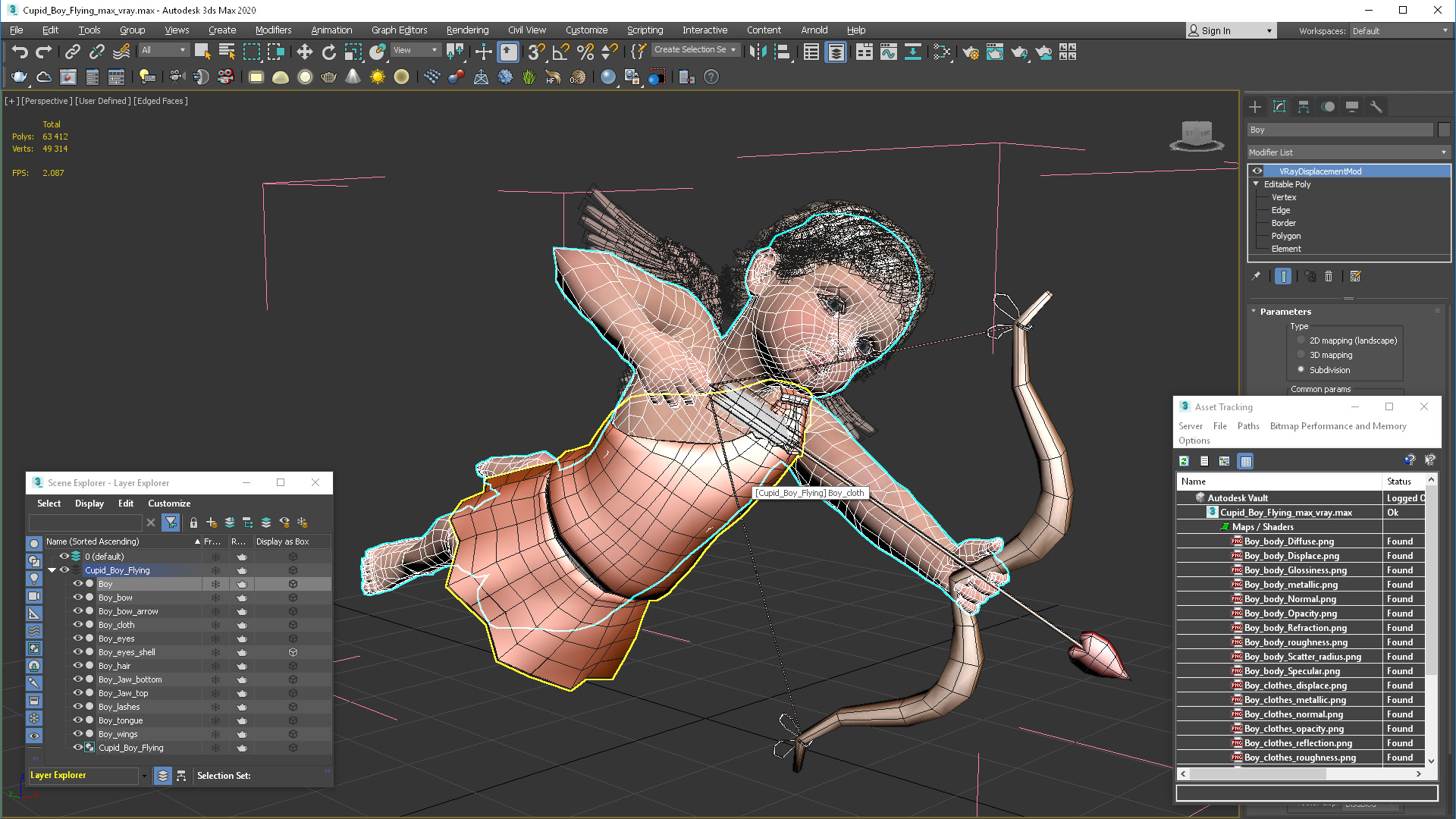The height and width of the screenshot is (819, 1456).
Task: Open the selection filter All dropdown
Action: (164, 50)
